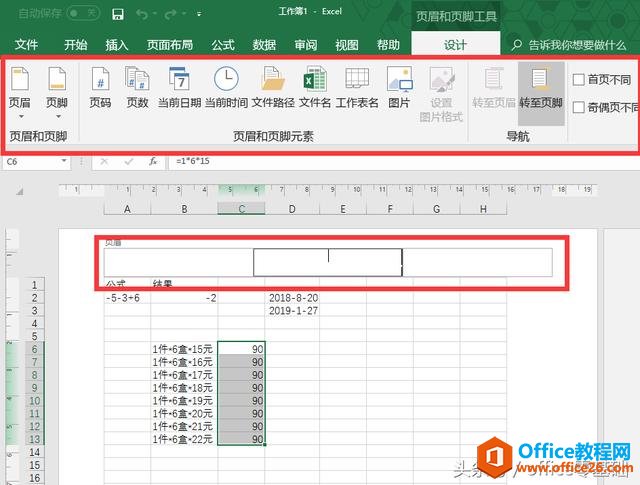Switch to the 审阅 tab
Image resolution: width=640 pixels, height=485 pixels.
pos(306,44)
